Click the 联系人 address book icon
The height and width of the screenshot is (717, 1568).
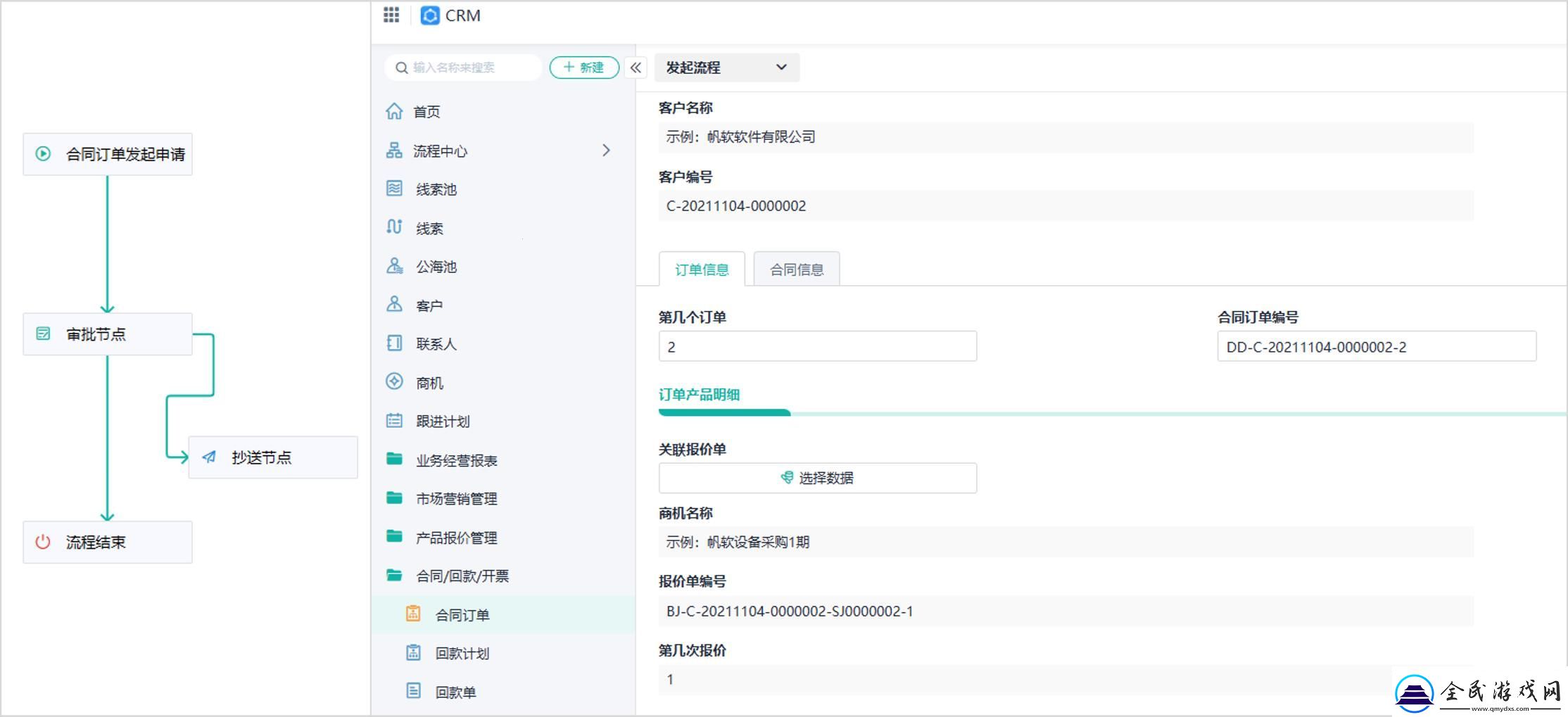tap(394, 343)
